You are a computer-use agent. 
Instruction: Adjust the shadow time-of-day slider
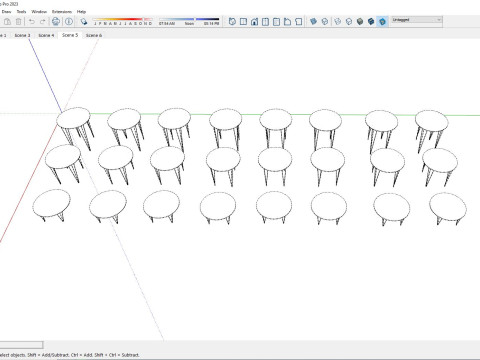(189, 21)
